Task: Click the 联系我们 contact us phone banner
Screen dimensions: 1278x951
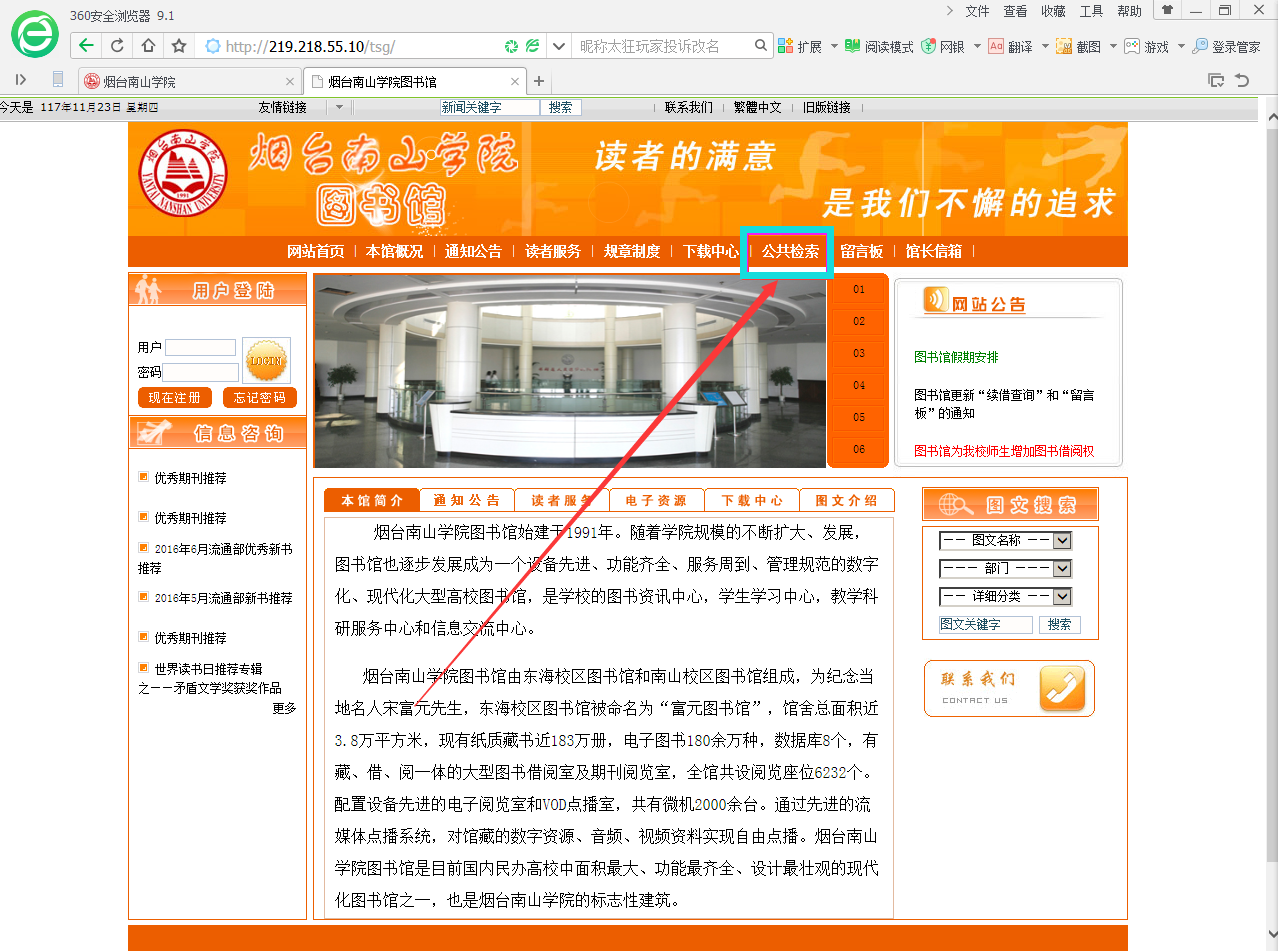Action: [1008, 688]
